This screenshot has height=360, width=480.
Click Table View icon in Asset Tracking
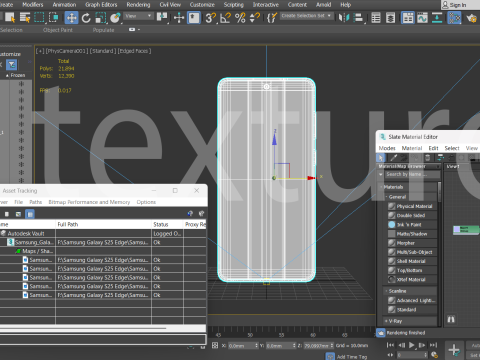pos(30,214)
